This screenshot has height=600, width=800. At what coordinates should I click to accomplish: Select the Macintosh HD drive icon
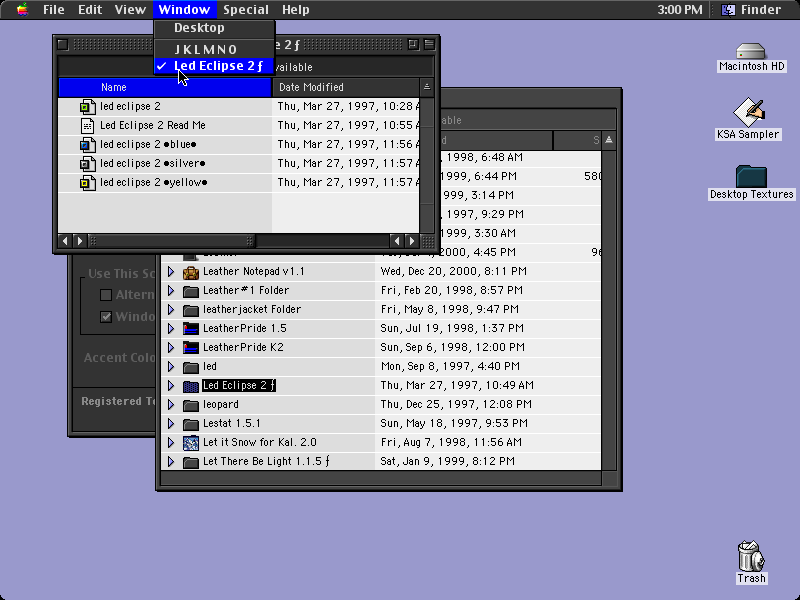751,52
